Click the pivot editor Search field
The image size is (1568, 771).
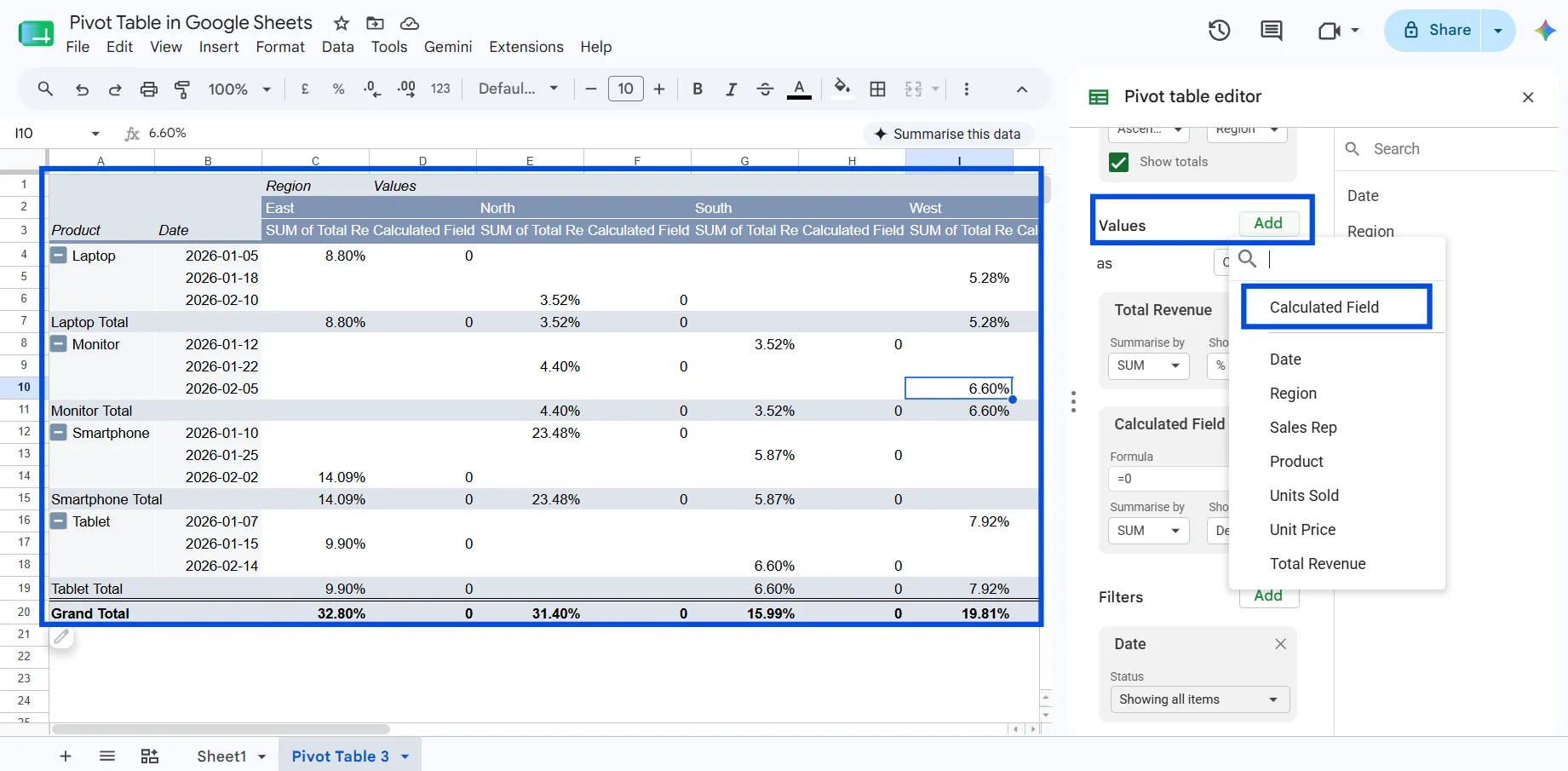[x=1446, y=149]
